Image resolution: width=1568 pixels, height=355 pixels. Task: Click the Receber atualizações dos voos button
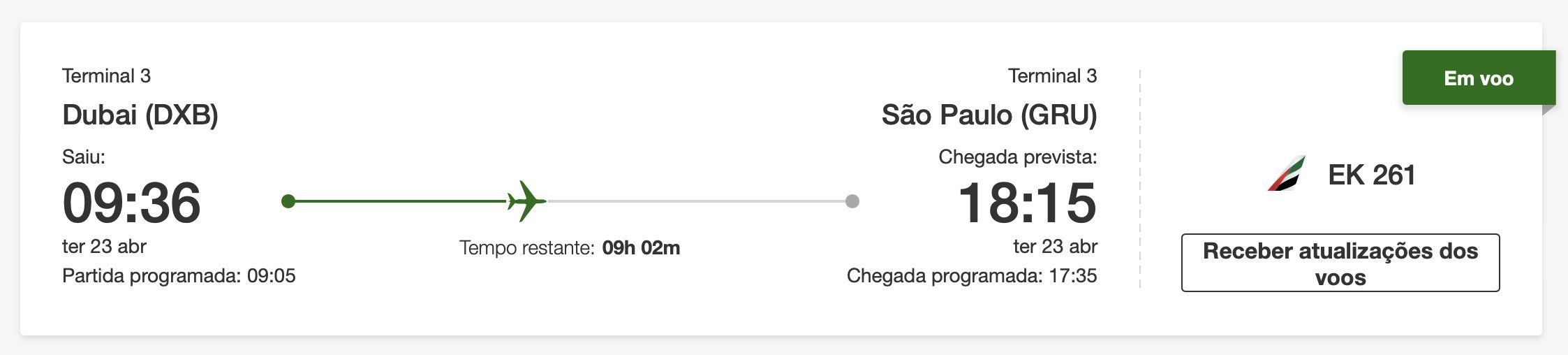pyautogui.click(x=1340, y=263)
